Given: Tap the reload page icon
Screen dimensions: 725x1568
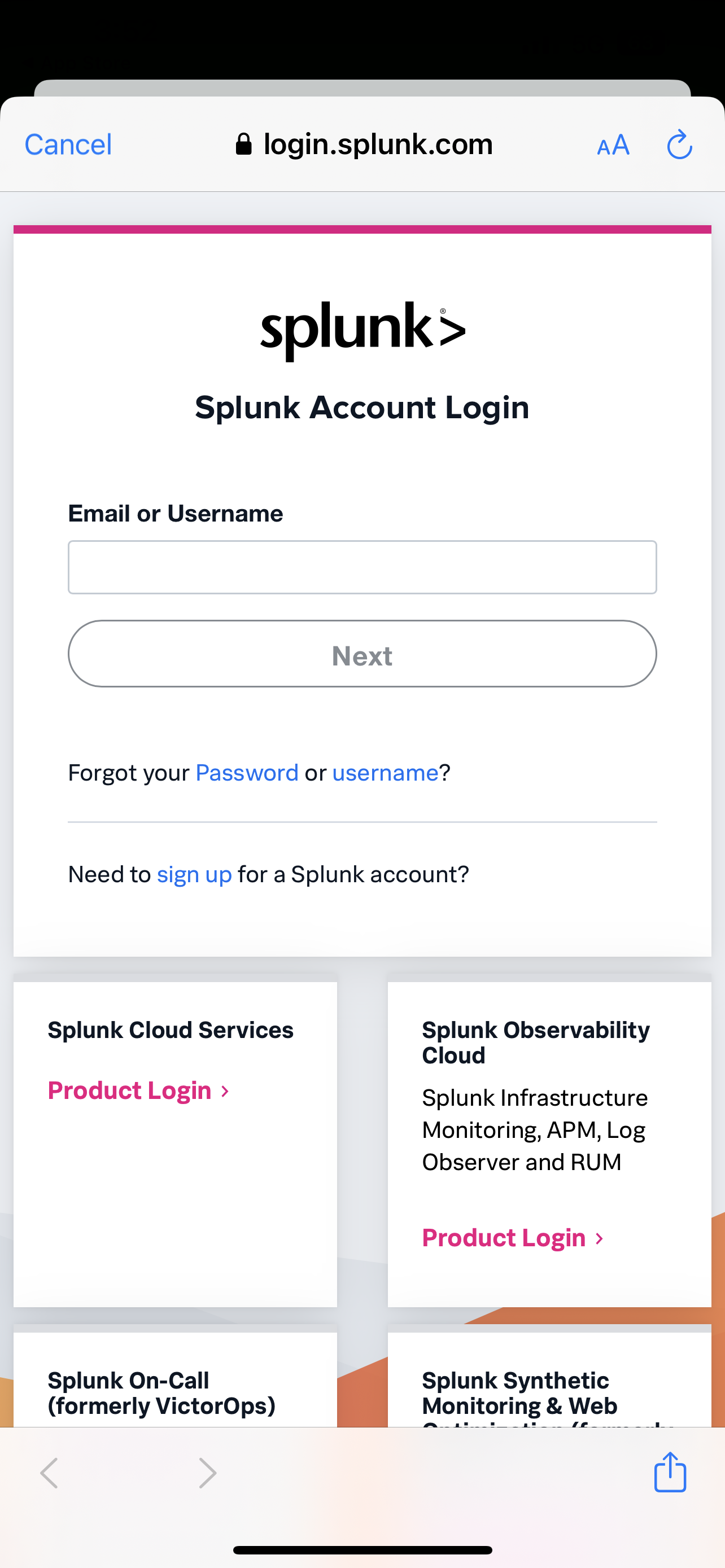Looking at the screenshot, I should pos(679,144).
